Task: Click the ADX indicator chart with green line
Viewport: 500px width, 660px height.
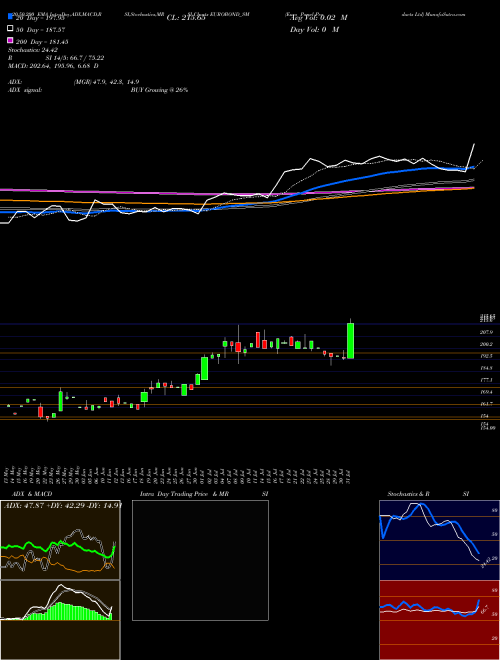Action: click(x=60, y=540)
